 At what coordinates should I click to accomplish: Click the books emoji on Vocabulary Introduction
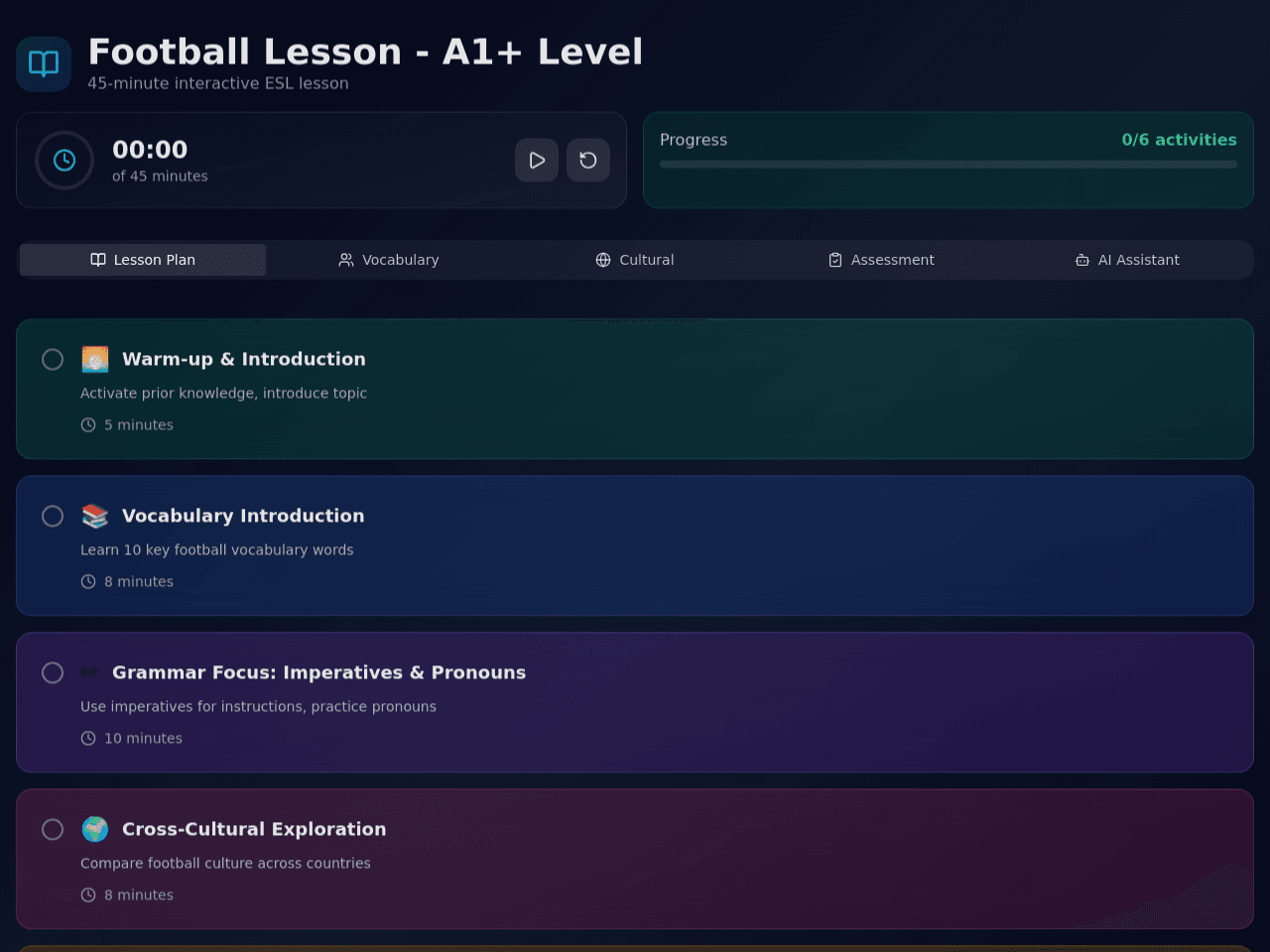point(95,516)
